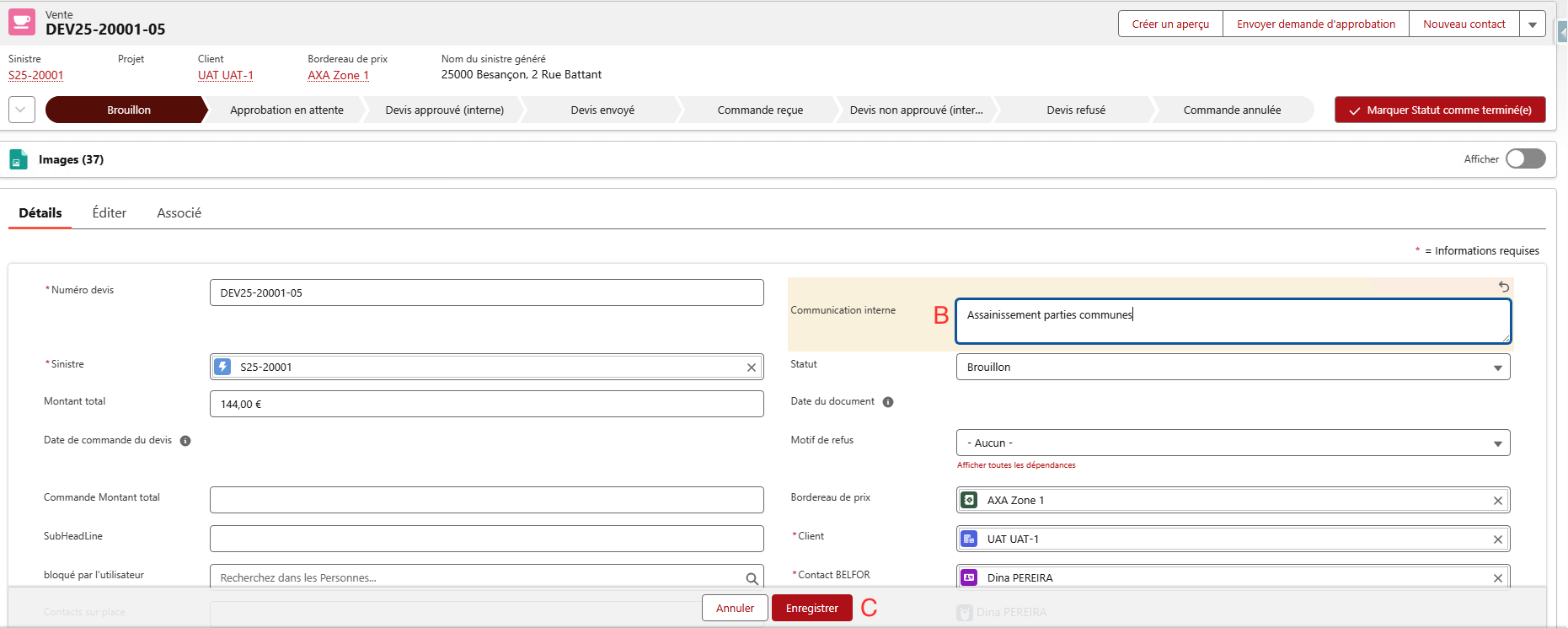Remove AXA Zone 1 from Bordereau de prix

click(x=1498, y=501)
